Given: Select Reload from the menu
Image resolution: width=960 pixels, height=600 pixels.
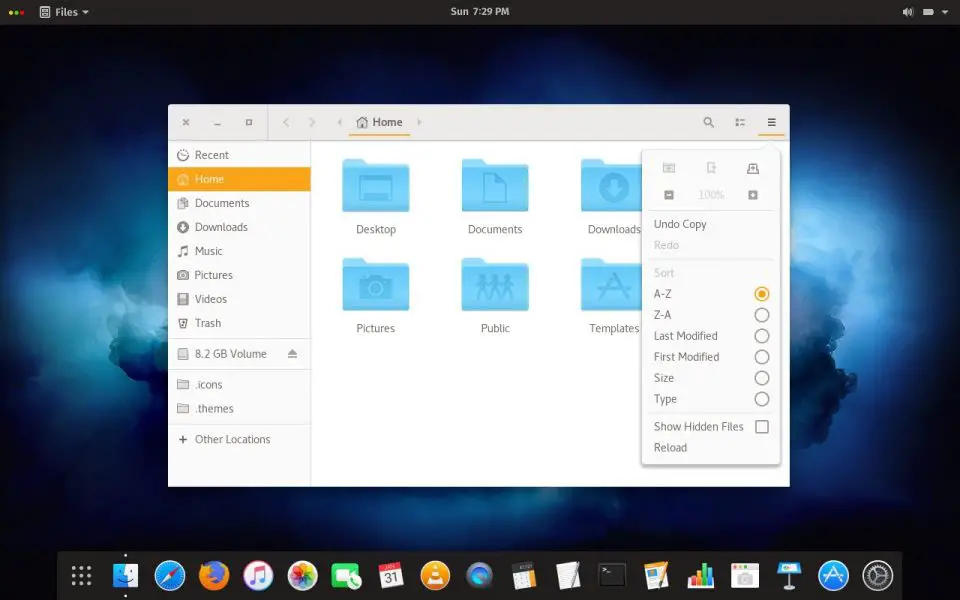Looking at the screenshot, I should coord(670,447).
